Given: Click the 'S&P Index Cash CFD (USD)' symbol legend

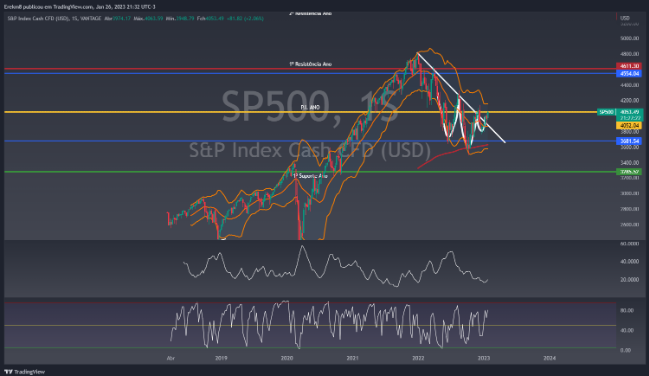Looking at the screenshot, I should (x=54, y=18).
